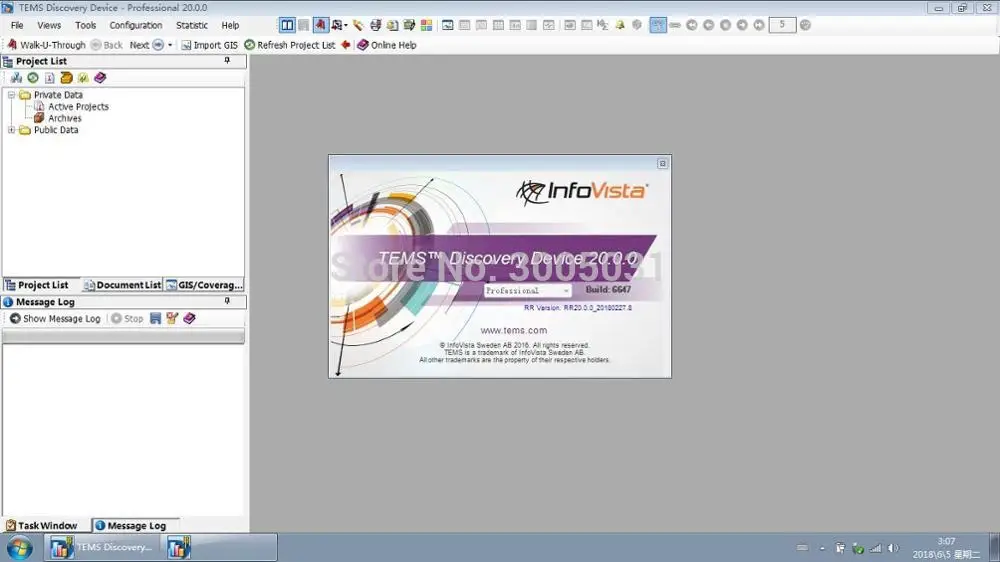
Task: Click the Next button in Walk-U-Through bar
Action: coord(147,45)
